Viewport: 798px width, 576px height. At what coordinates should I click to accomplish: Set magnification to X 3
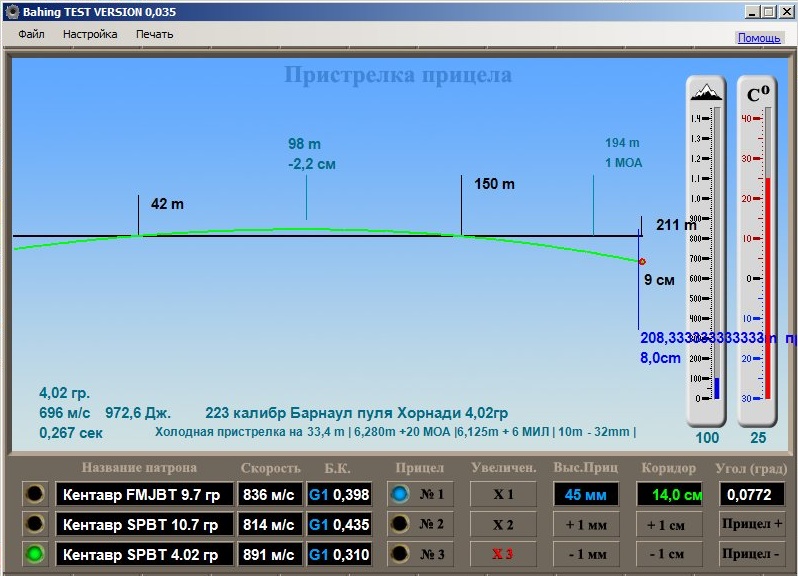coord(503,554)
